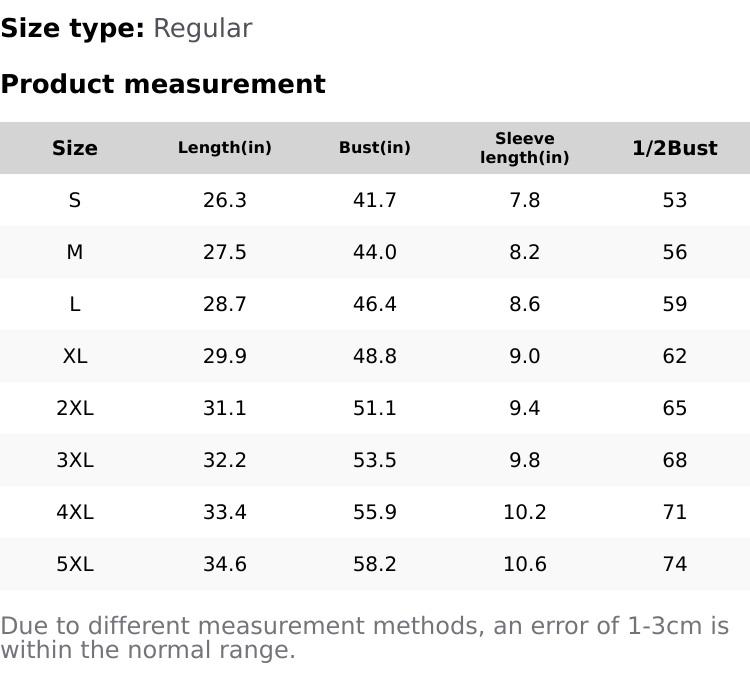Click the 1/2Bust value 74
The width and height of the screenshot is (750, 686).
click(675, 564)
